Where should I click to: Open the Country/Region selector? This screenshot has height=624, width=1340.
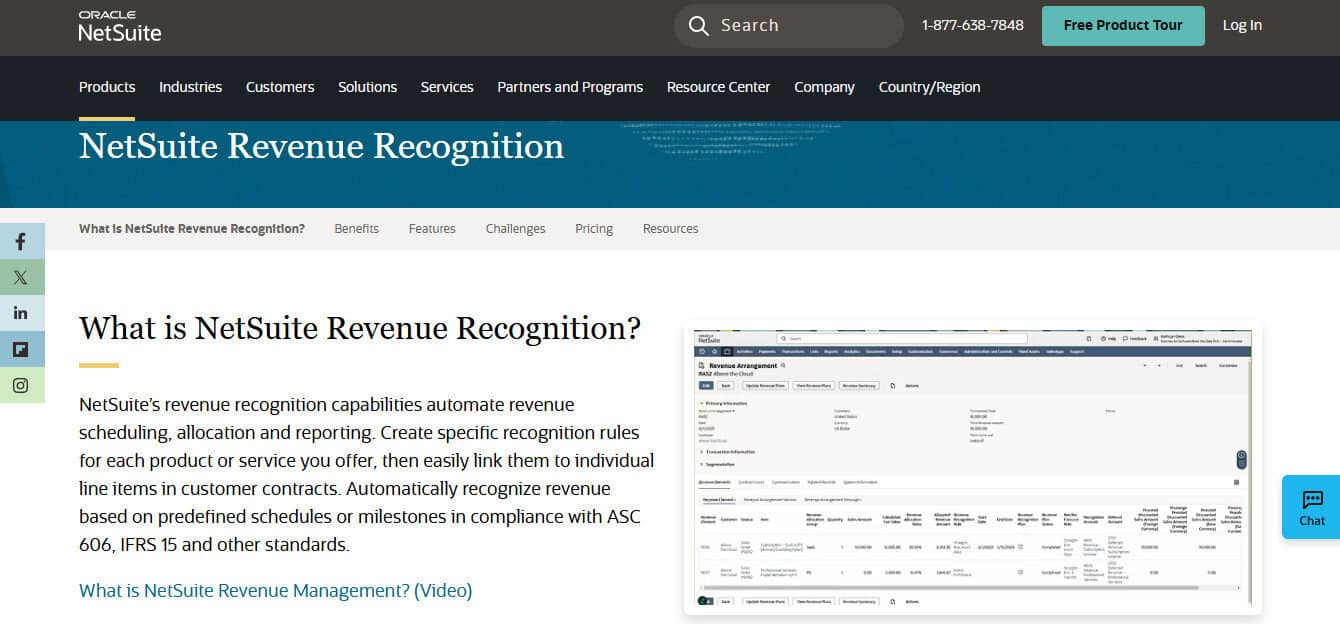pyautogui.click(x=928, y=87)
